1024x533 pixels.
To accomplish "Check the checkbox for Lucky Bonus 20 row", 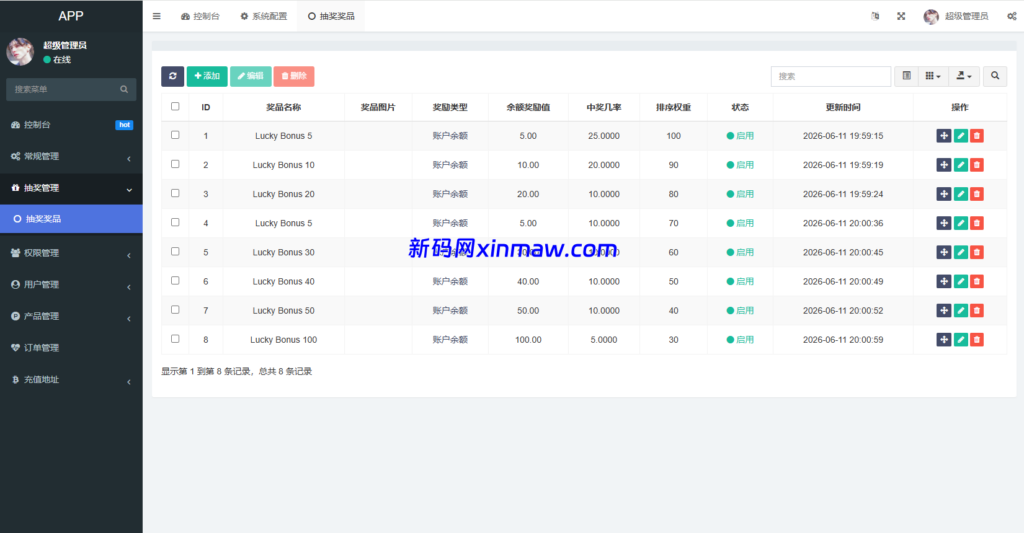I will pos(175,193).
